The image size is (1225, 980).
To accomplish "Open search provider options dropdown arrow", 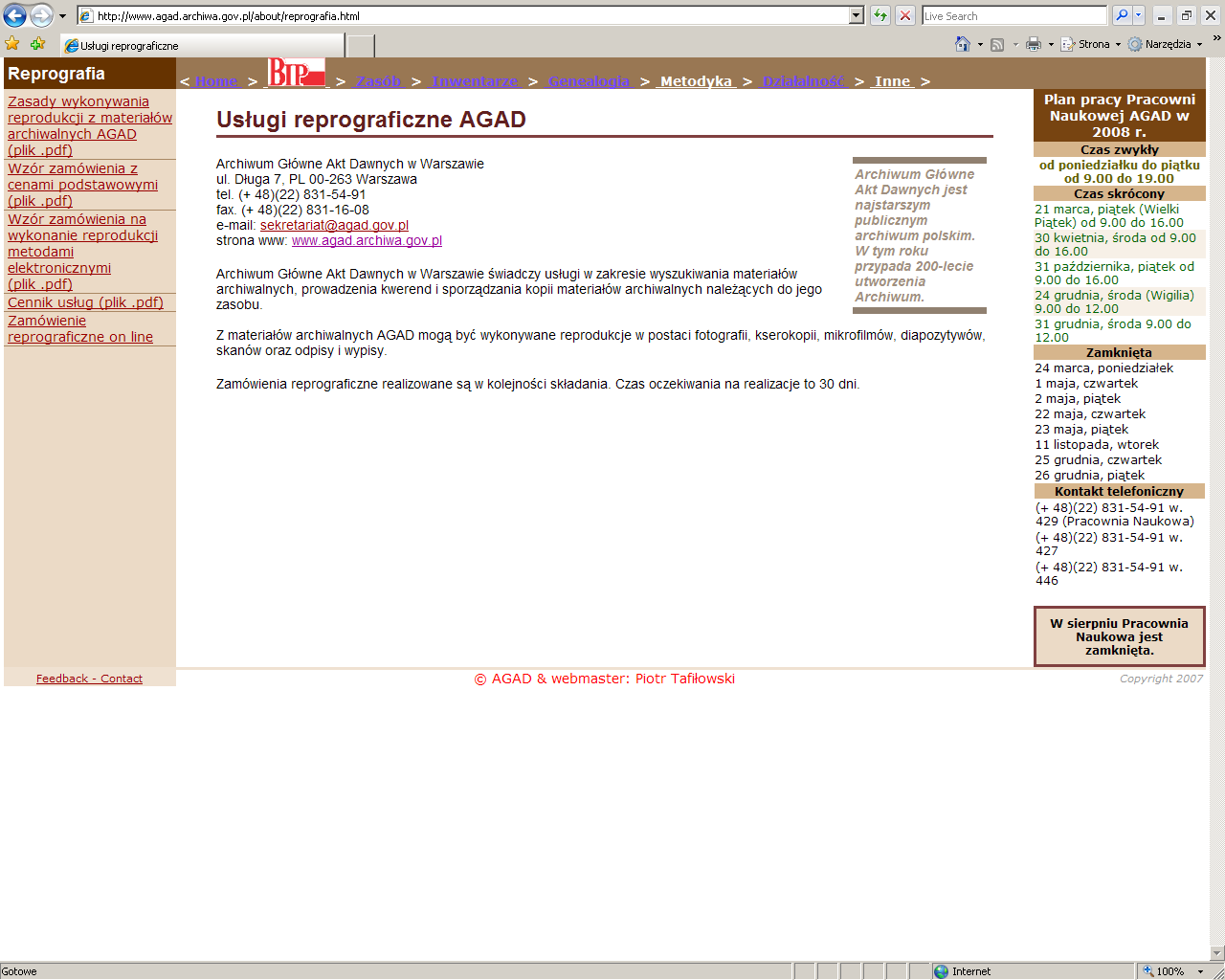I will 1139,16.
